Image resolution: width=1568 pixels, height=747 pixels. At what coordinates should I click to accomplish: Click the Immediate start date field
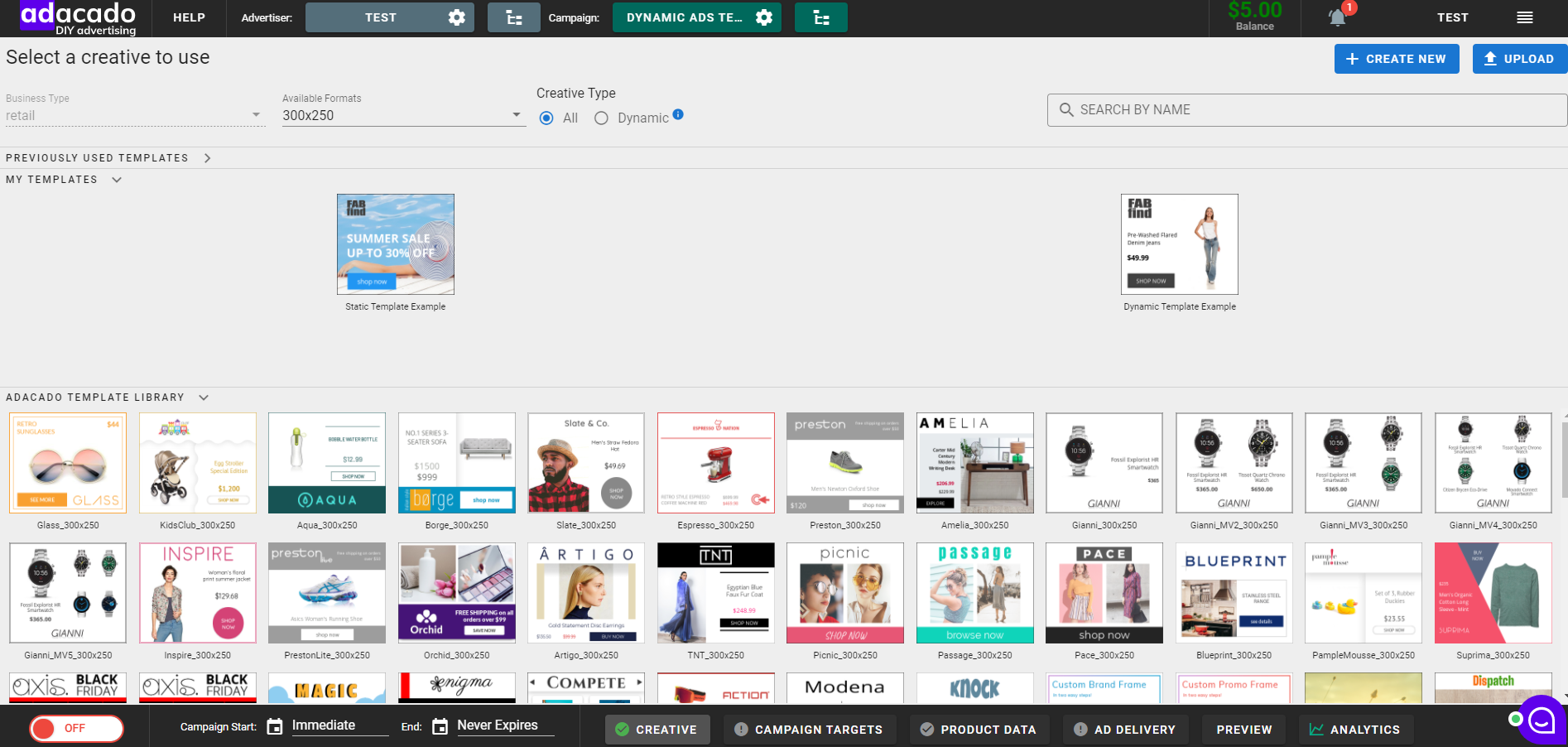[x=339, y=725]
